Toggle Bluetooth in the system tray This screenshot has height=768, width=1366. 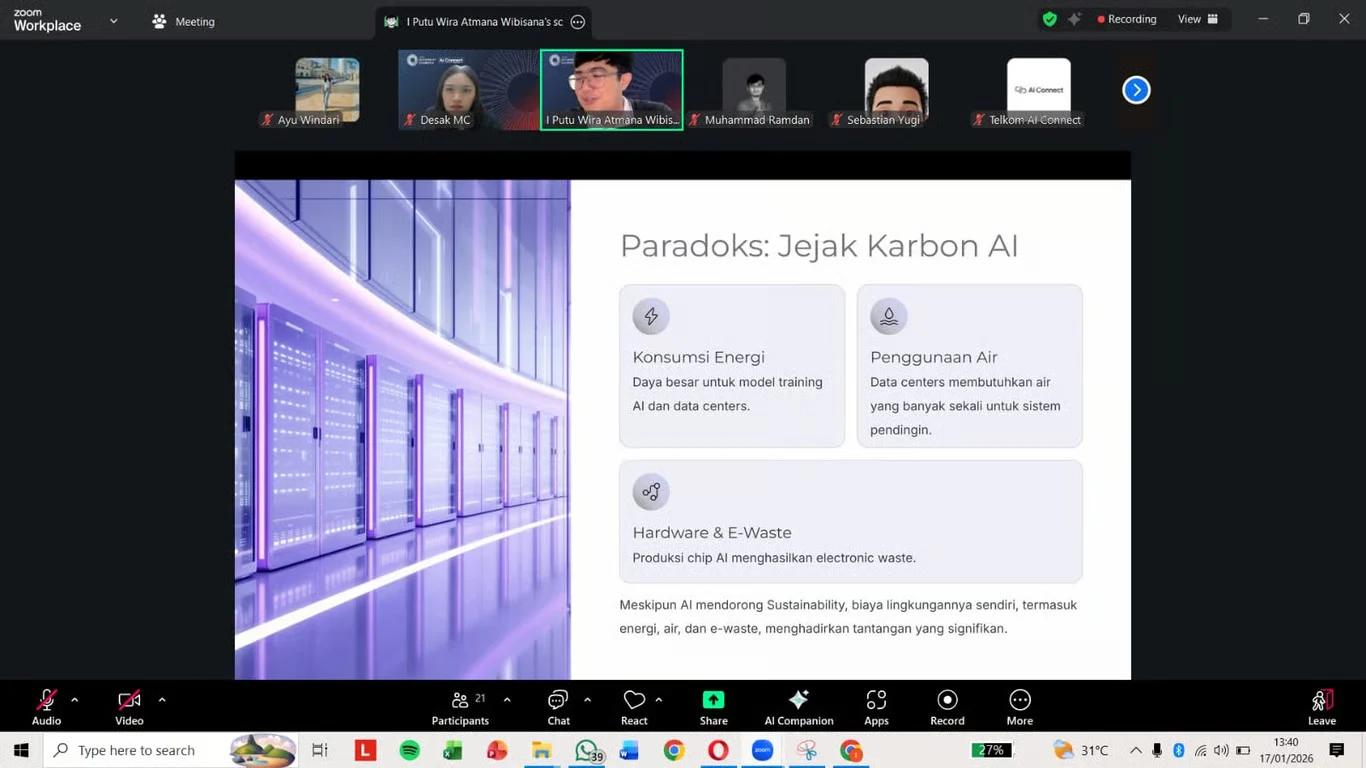pos(1178,749)
